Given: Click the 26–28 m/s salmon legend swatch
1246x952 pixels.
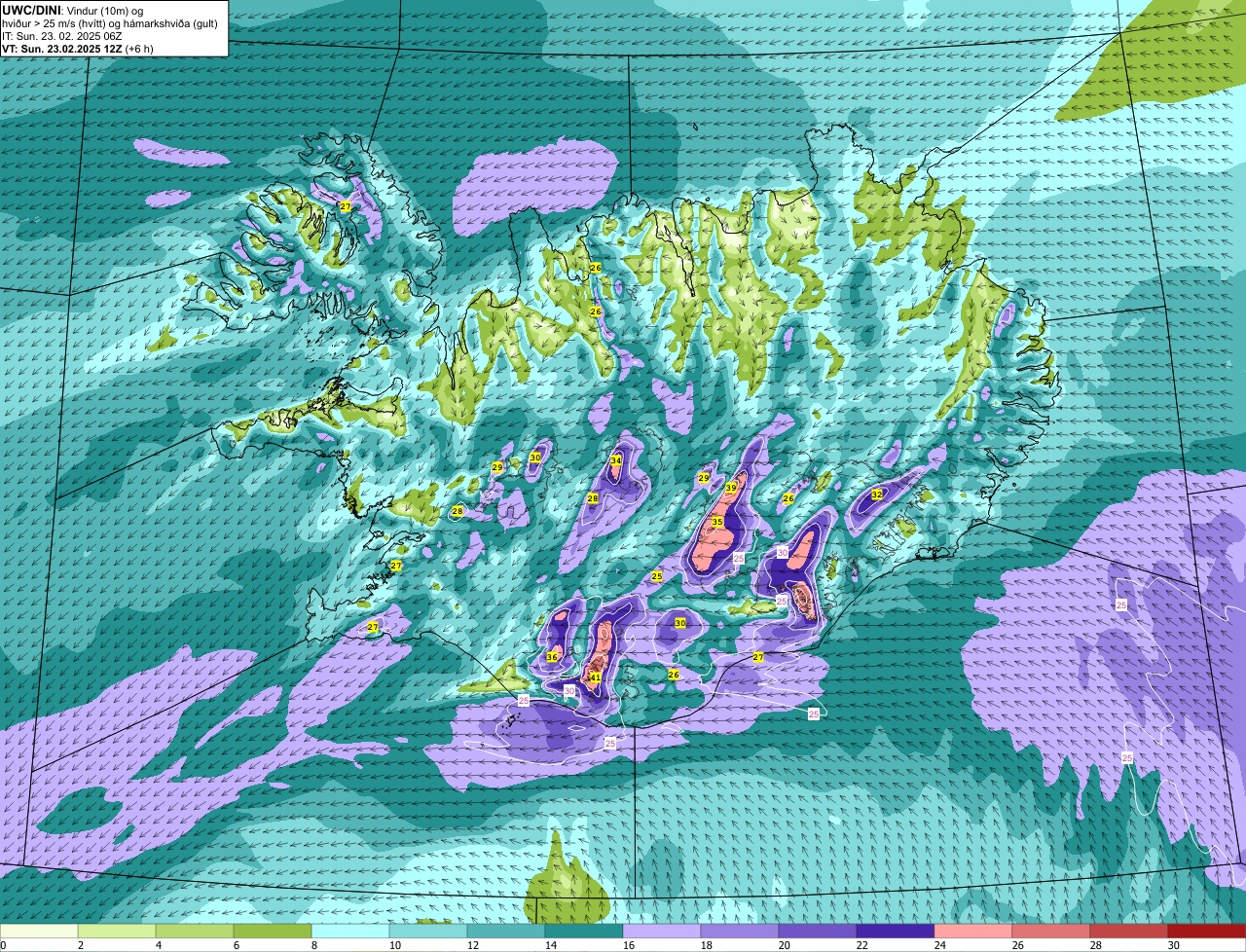Looking at the screenshot, I should (x=1051, y=932).
